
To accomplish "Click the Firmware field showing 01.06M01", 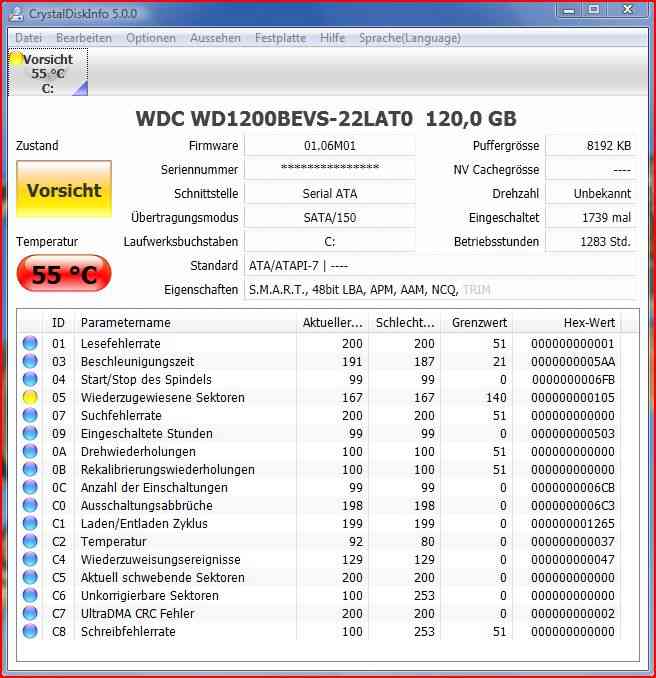I will (x=330, y=146).
